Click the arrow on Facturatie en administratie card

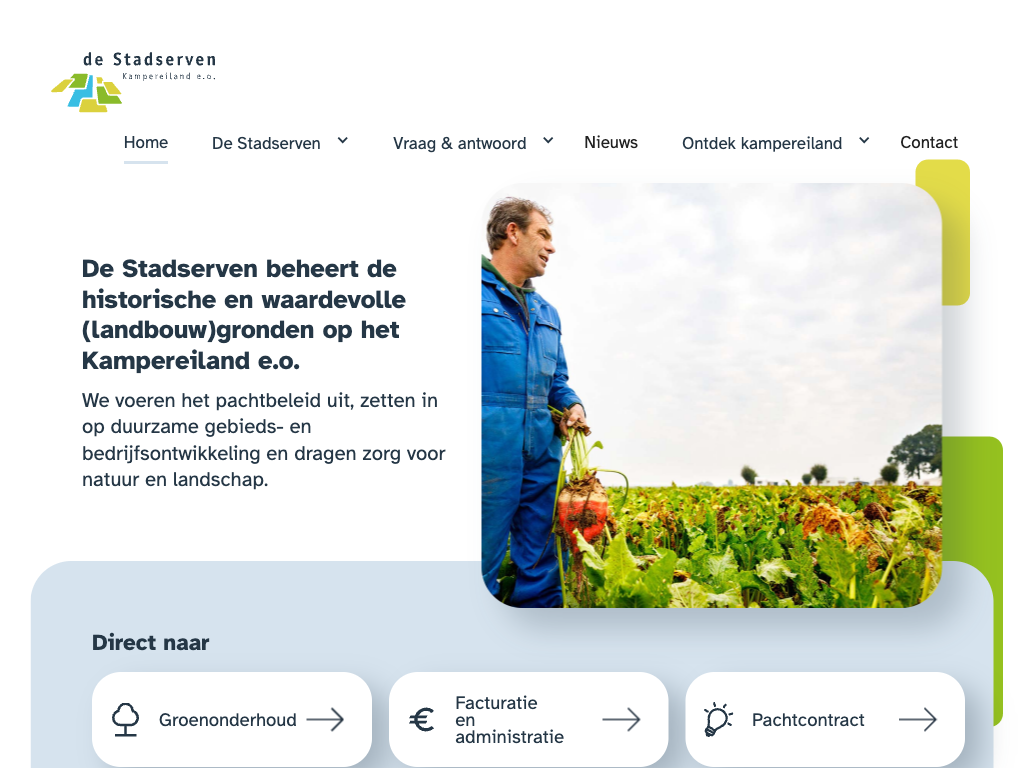click(622, 720)
